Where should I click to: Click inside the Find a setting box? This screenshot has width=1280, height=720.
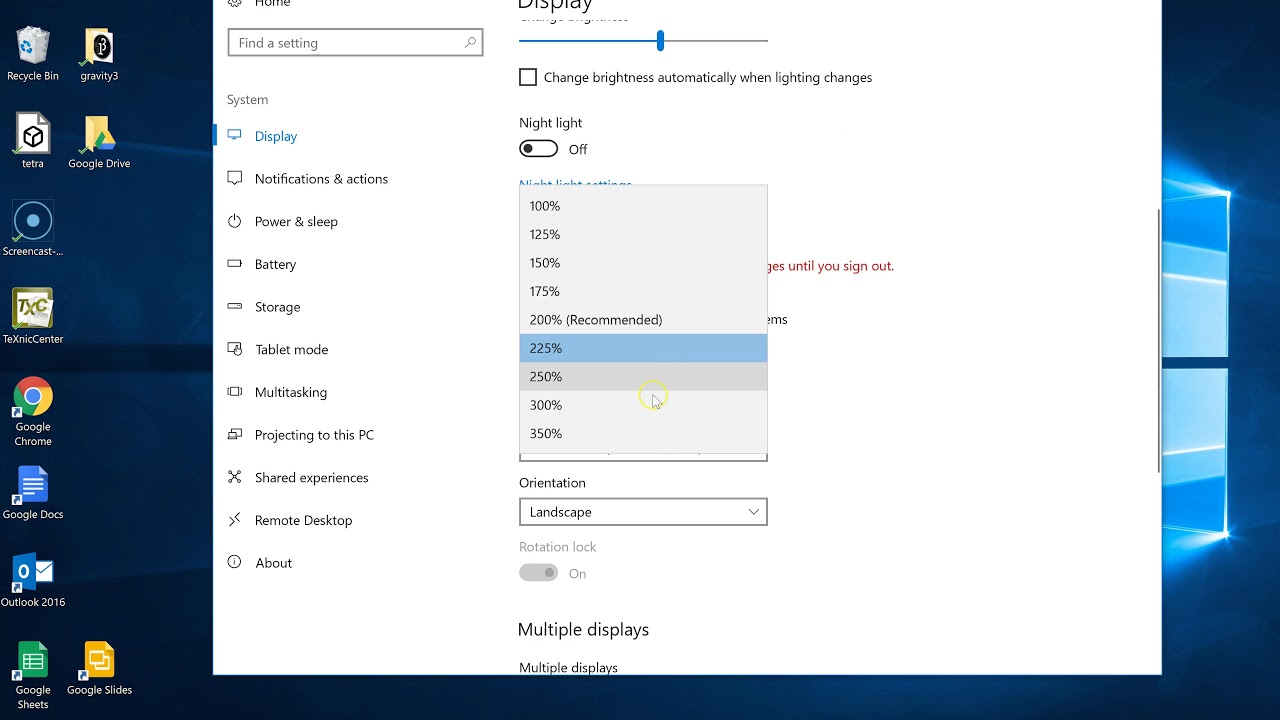355,43
